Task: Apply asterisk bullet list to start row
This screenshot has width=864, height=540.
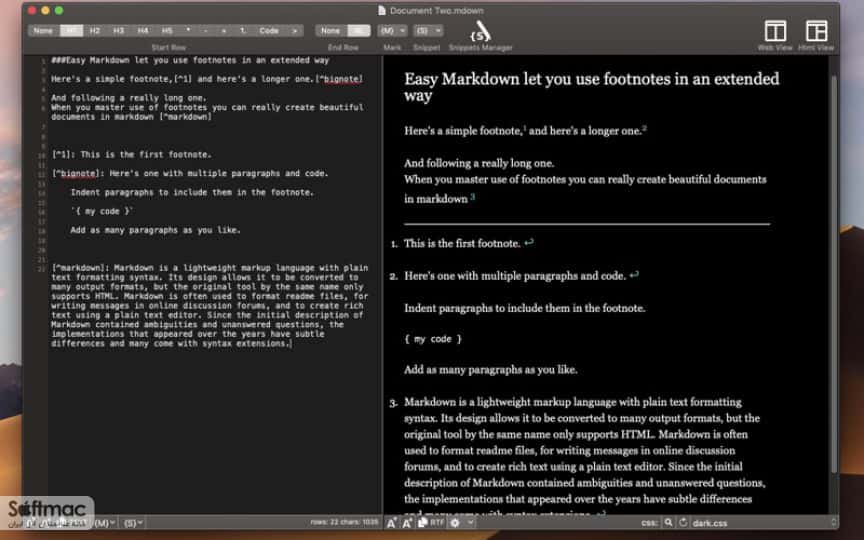Action: [x=188, y=31]
